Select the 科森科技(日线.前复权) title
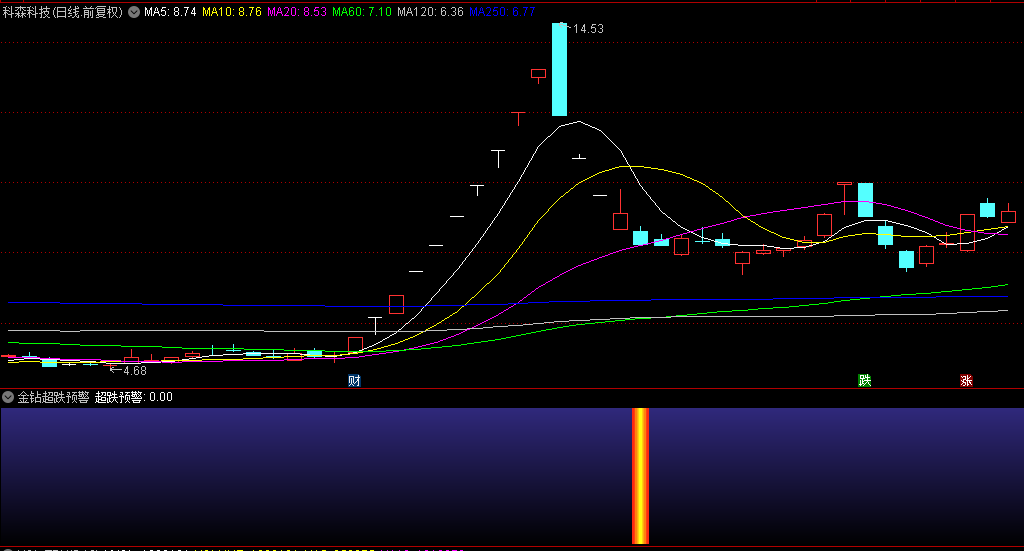This screenshot has width=1024, height=551. tap(63, 12)
